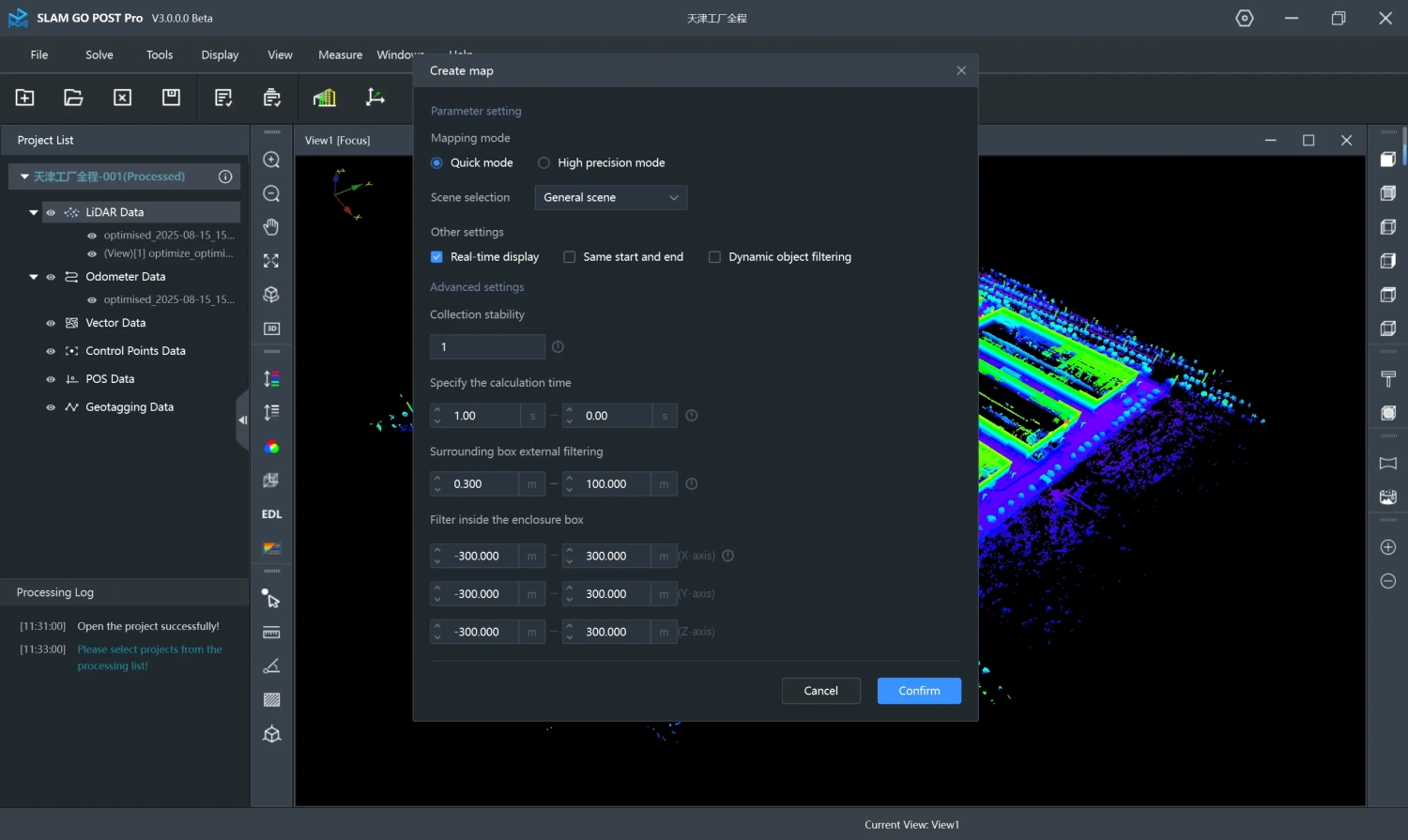Open the Scene selection dropdown
The height and width of the screenshot is (840, 1408).
610,197
